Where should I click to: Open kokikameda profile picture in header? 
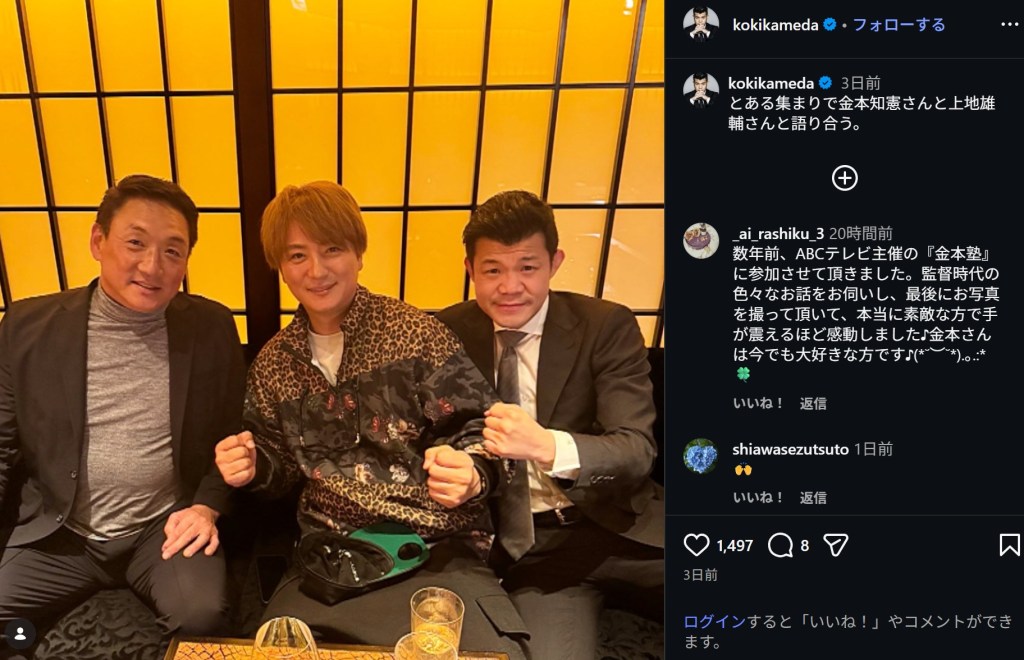point(701,25)
